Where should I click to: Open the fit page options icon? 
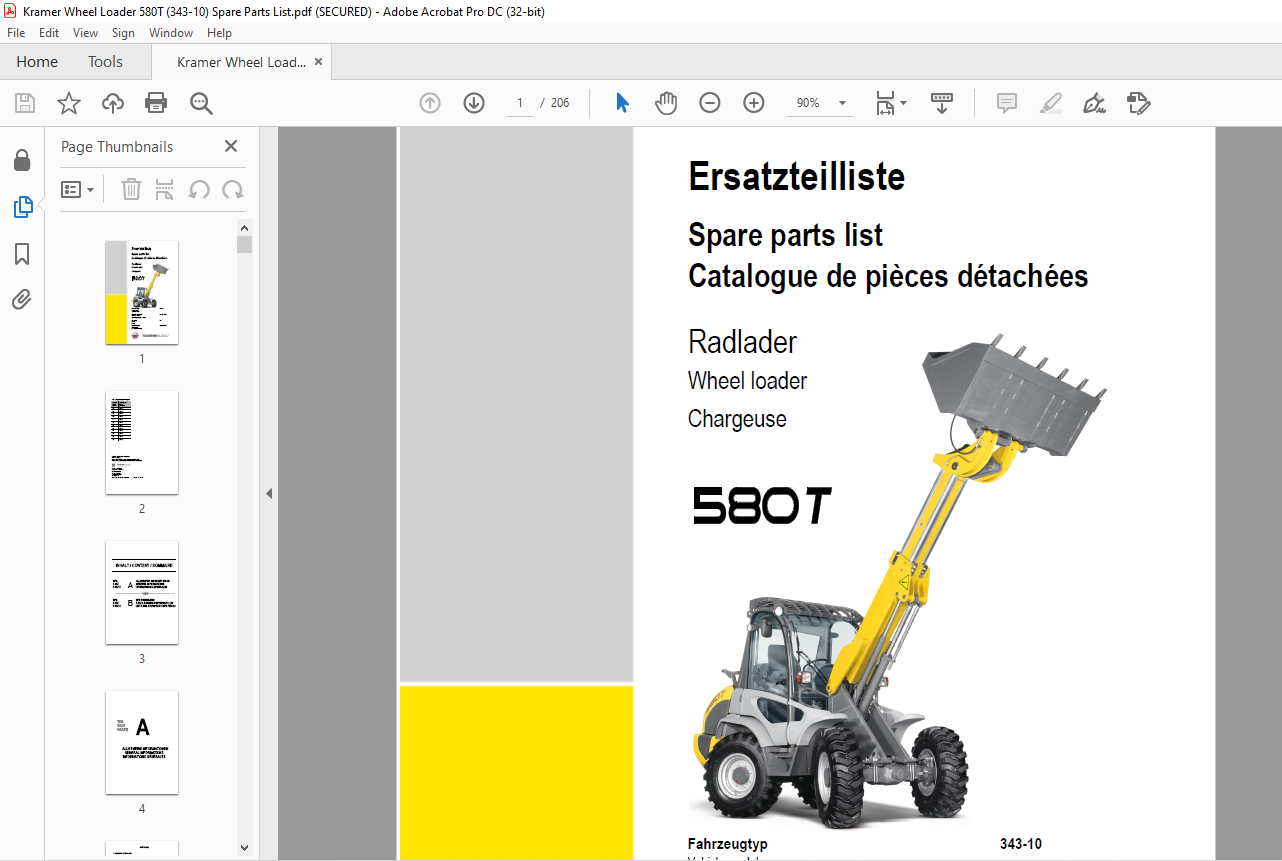click(890, 103)
